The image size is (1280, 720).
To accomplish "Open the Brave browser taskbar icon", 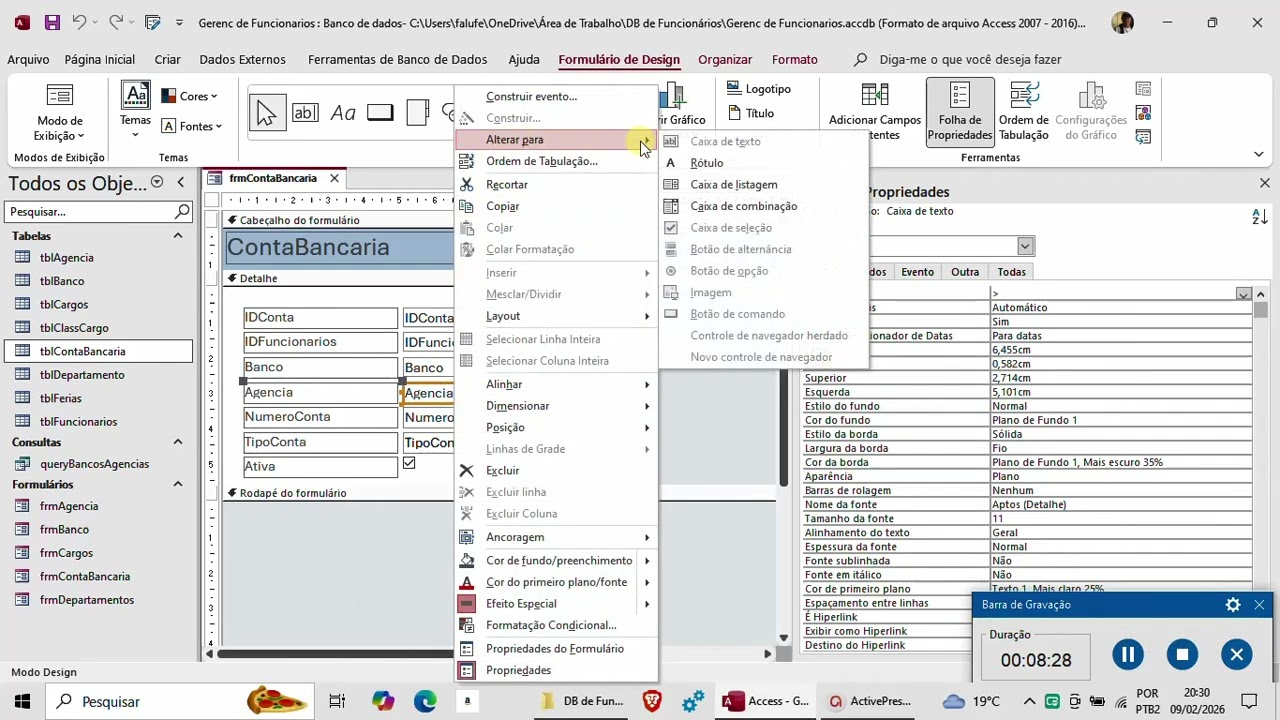I will [x=652, y=701].
